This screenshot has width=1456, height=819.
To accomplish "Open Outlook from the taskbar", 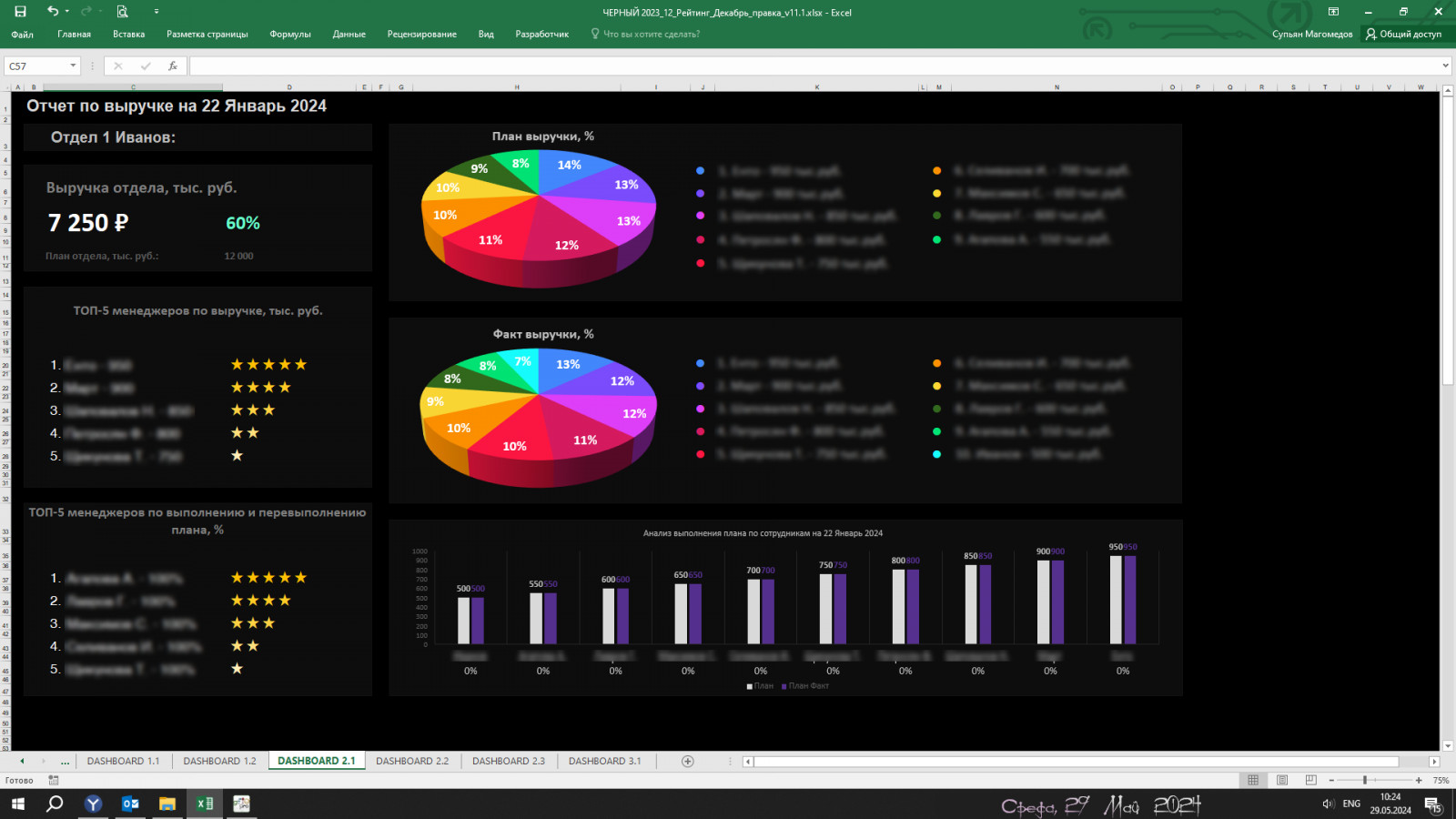I will (x=130, y=804).
